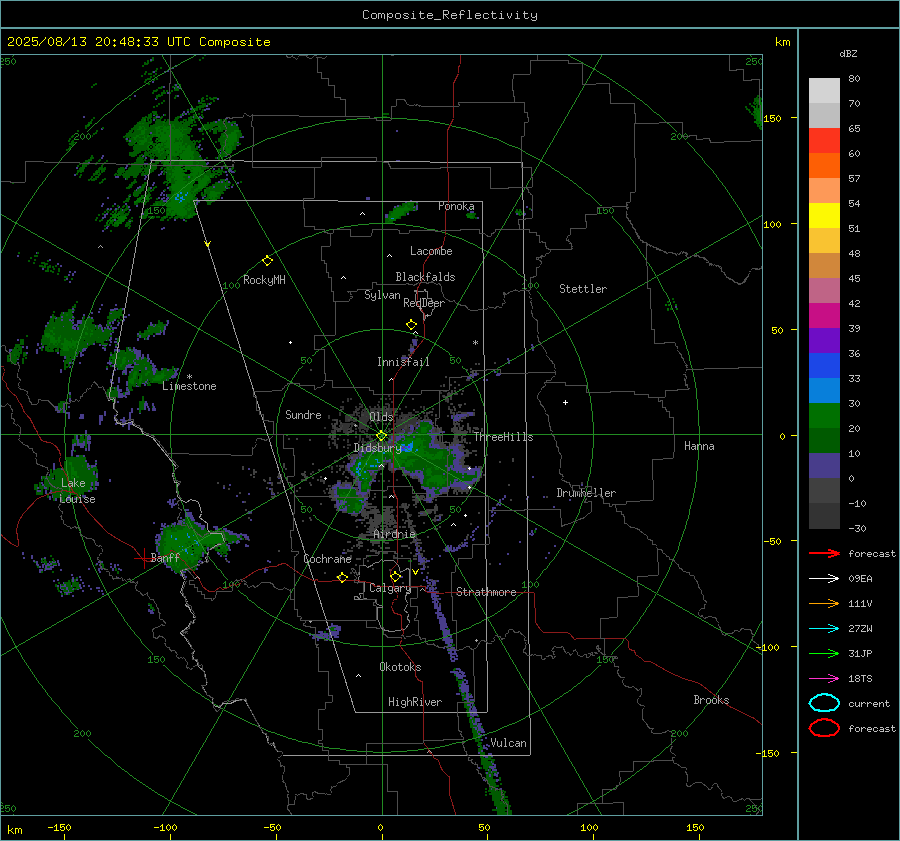900x841 pixels.
Task: Click the Banff label
Action: pos(165,557)
